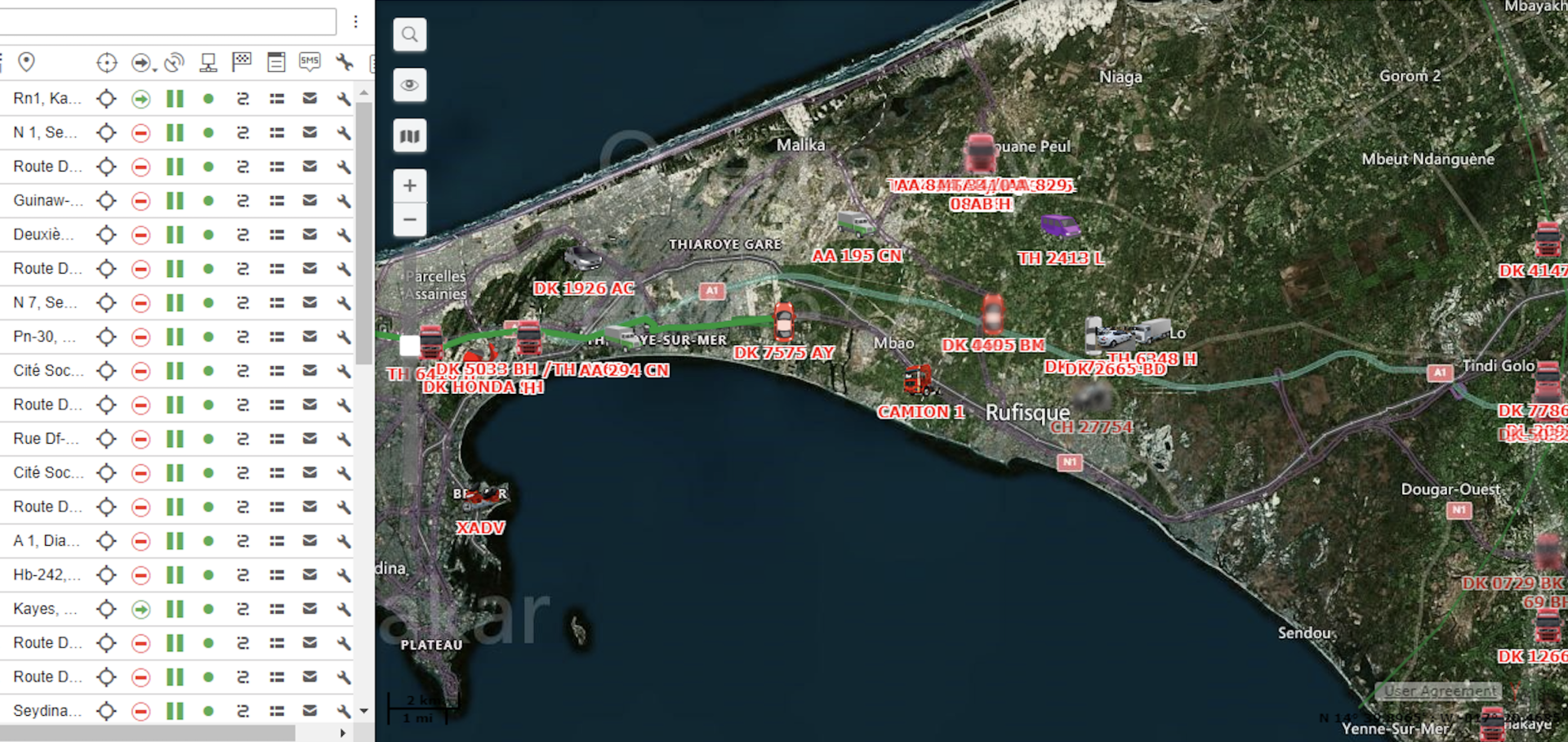The height and width of the screenshot is (742, 1568).
Task: Open the three-dot options menu
Action: [x=356, y=21]
